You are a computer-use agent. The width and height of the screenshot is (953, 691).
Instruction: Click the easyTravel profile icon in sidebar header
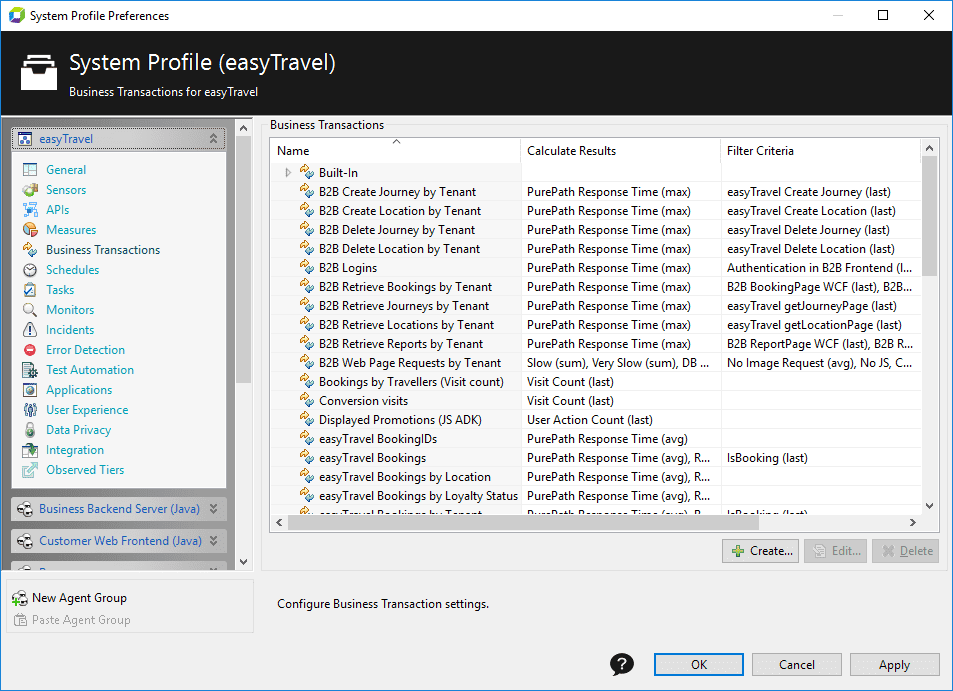(x=25, y=139)
